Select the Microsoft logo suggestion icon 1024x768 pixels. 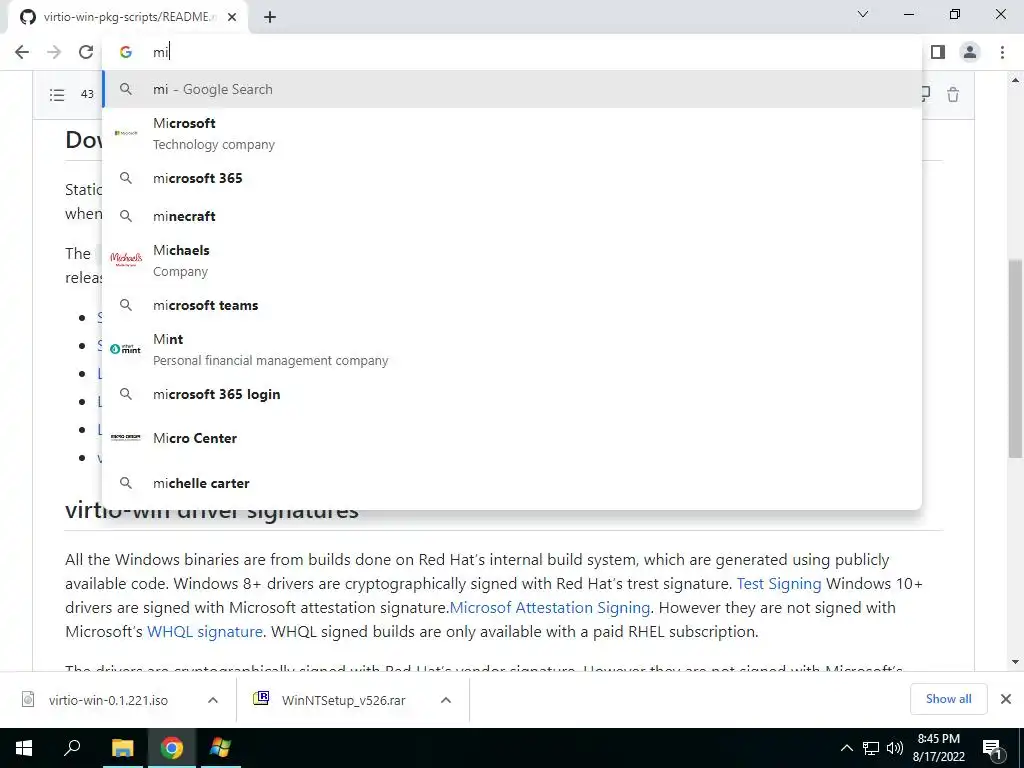(126, 133)
